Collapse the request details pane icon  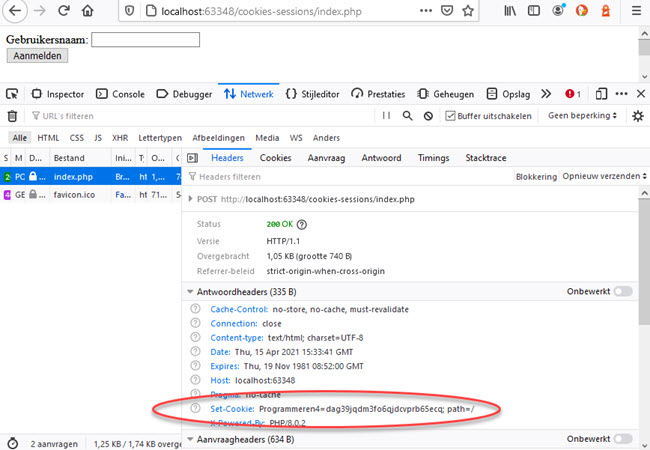(192, 158)
